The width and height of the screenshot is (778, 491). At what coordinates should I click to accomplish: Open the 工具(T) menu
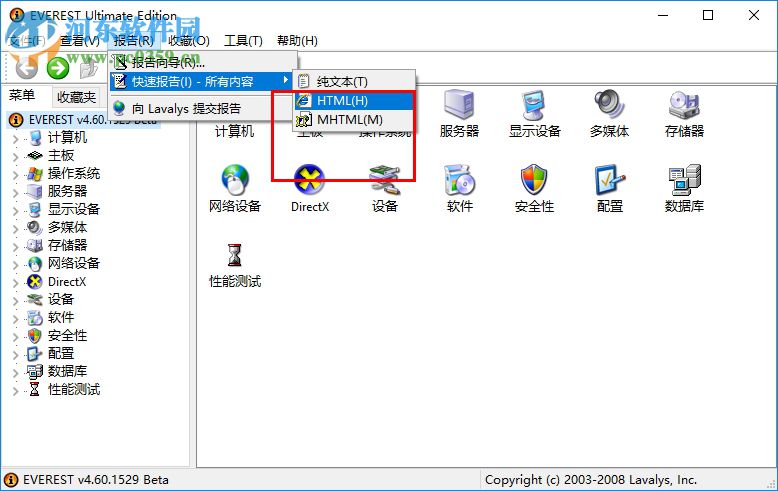tap(243, 41)
